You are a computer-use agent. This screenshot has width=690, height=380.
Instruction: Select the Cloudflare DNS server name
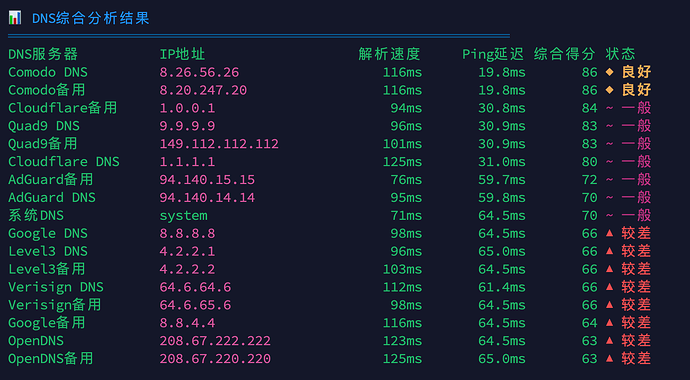pos(64,162)
